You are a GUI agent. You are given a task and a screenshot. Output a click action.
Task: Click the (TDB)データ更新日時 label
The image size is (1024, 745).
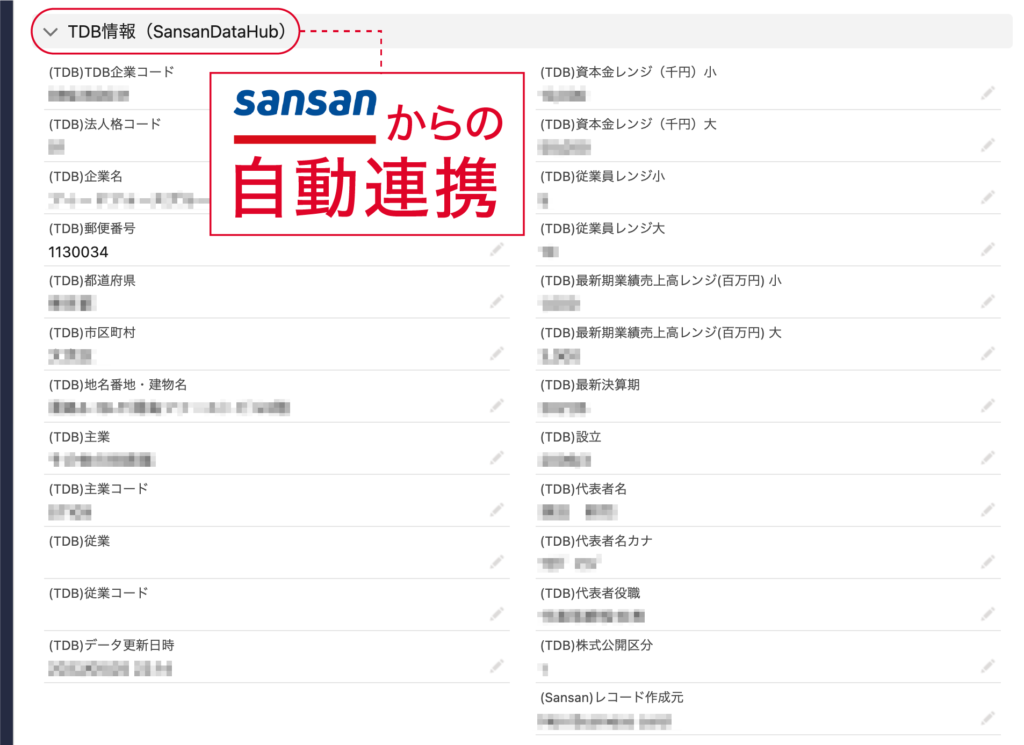(x=112, y=646)
